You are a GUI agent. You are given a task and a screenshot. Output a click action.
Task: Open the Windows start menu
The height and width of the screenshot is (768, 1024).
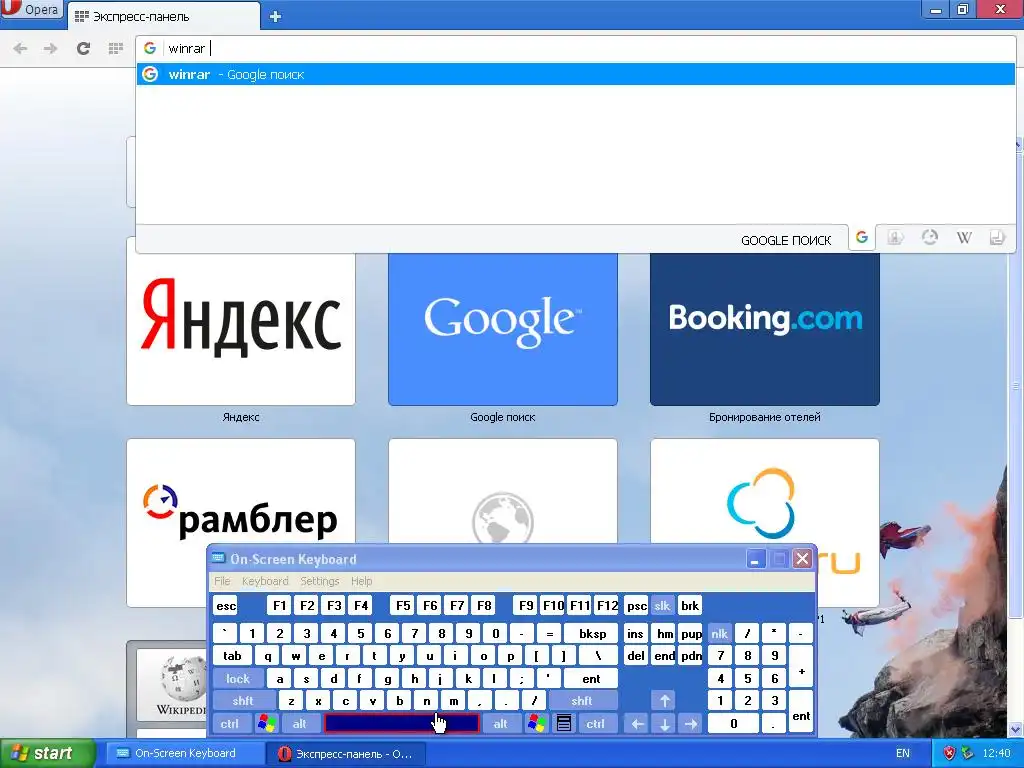47,753
